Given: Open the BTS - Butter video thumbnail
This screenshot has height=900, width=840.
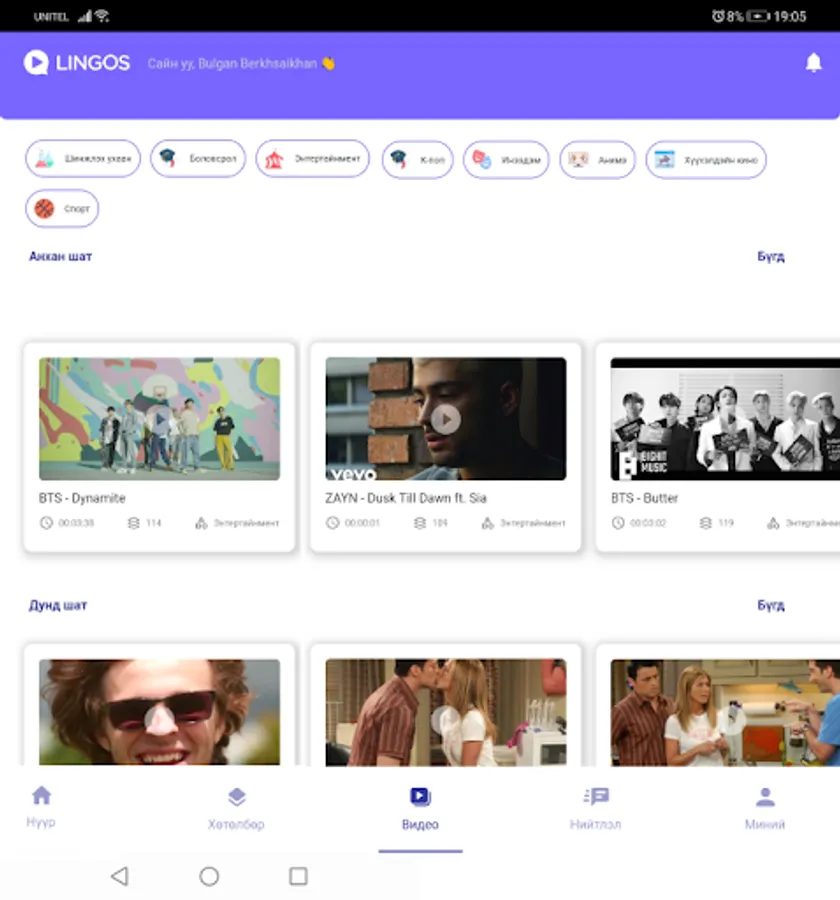Looking at the screenshot, I should click(x=725, y=419).
